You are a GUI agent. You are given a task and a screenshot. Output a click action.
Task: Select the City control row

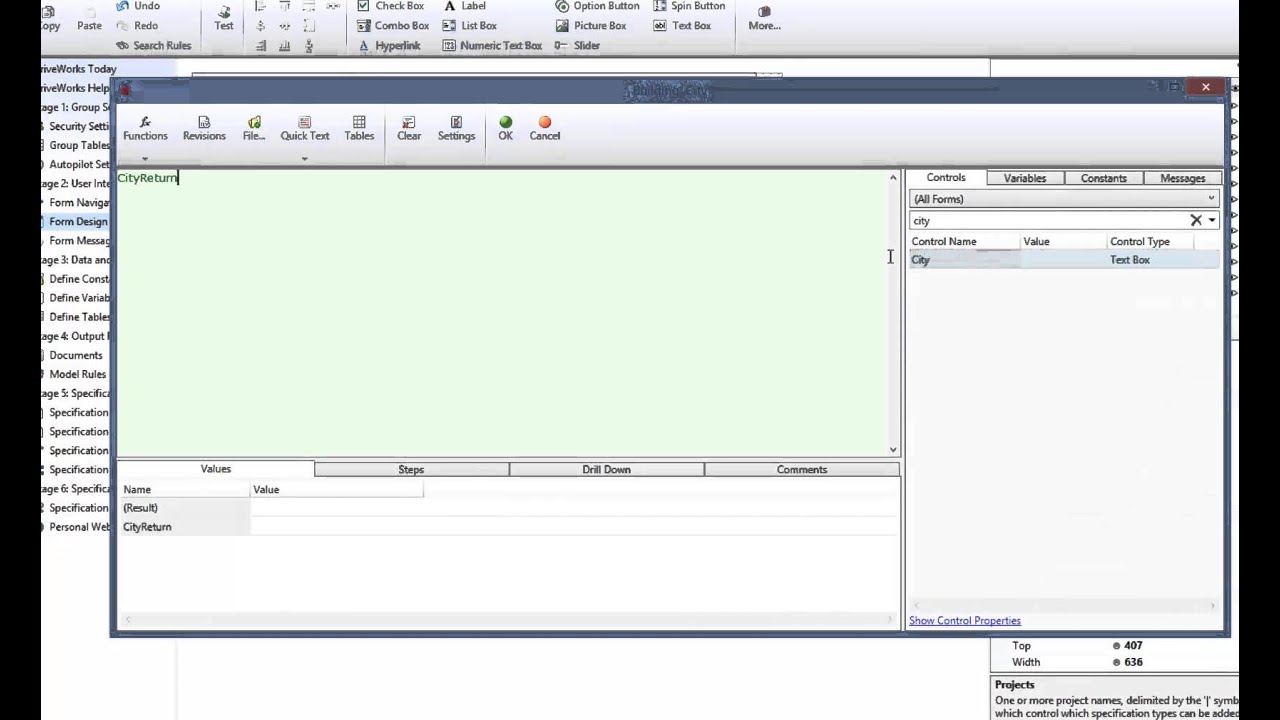tap(1064, 260)
